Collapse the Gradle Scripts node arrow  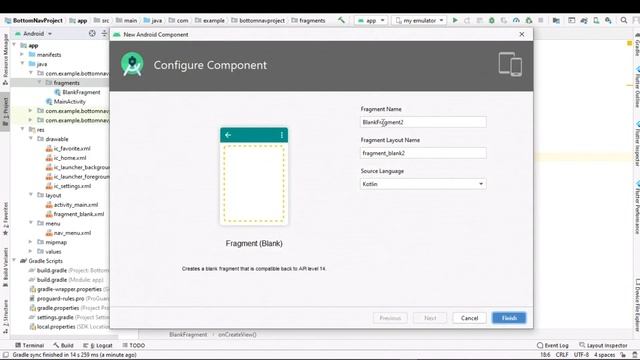pyautogui.click(x=15, y=261)
